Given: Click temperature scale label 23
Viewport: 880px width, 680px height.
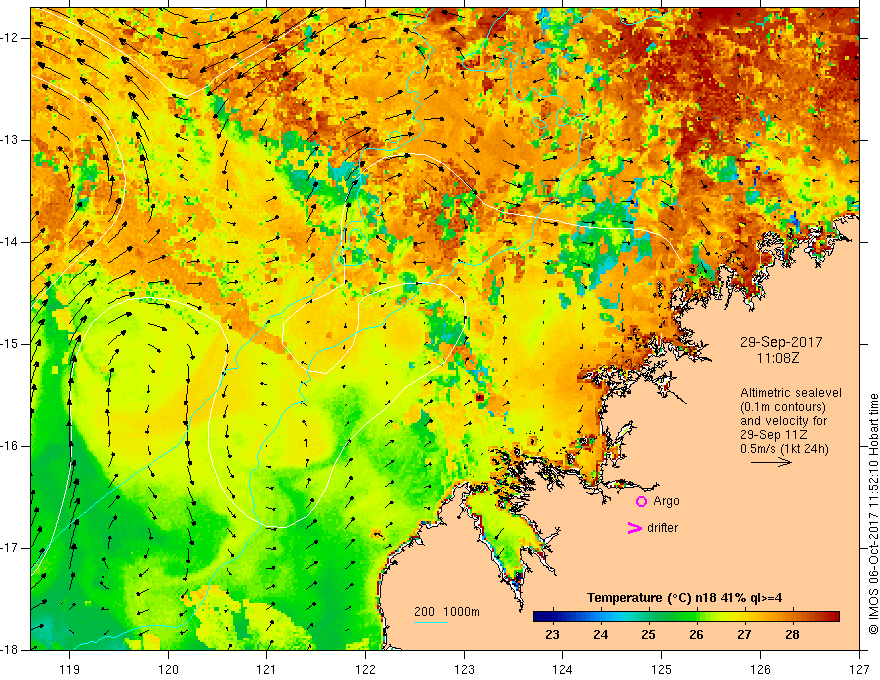Looking at the screenshot, I should click(553, 635).
